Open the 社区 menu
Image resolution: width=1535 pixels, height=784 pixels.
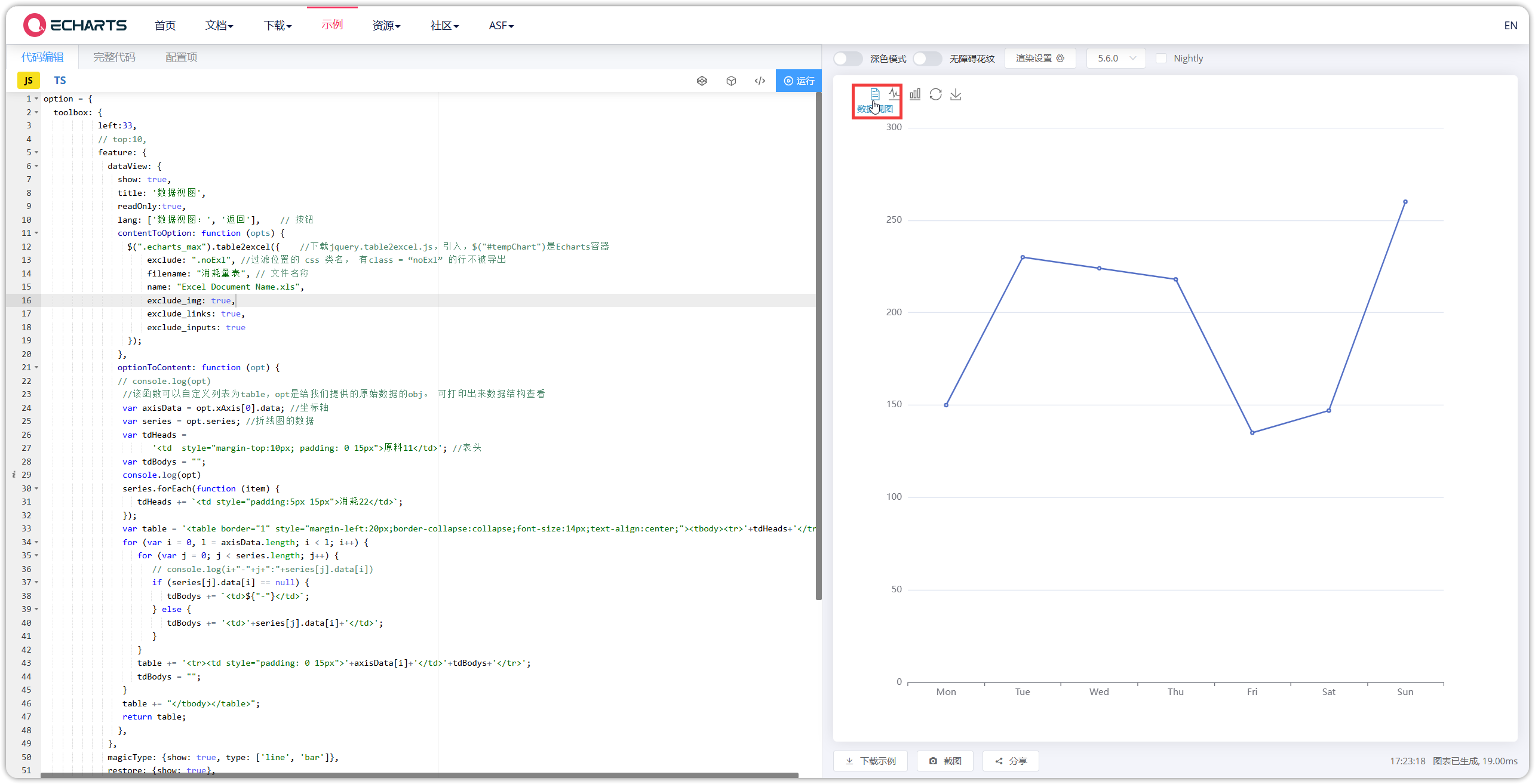click(x=444, y=25)
